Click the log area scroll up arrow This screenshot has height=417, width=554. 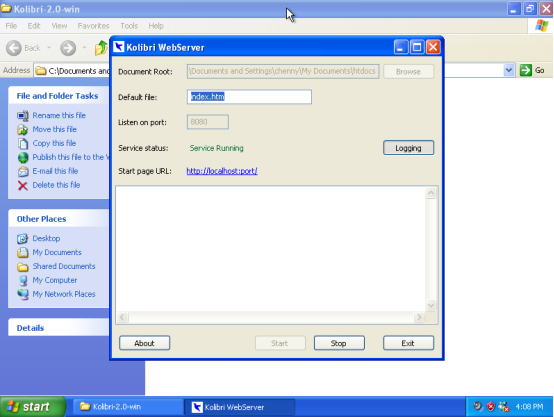click(431, 193)
